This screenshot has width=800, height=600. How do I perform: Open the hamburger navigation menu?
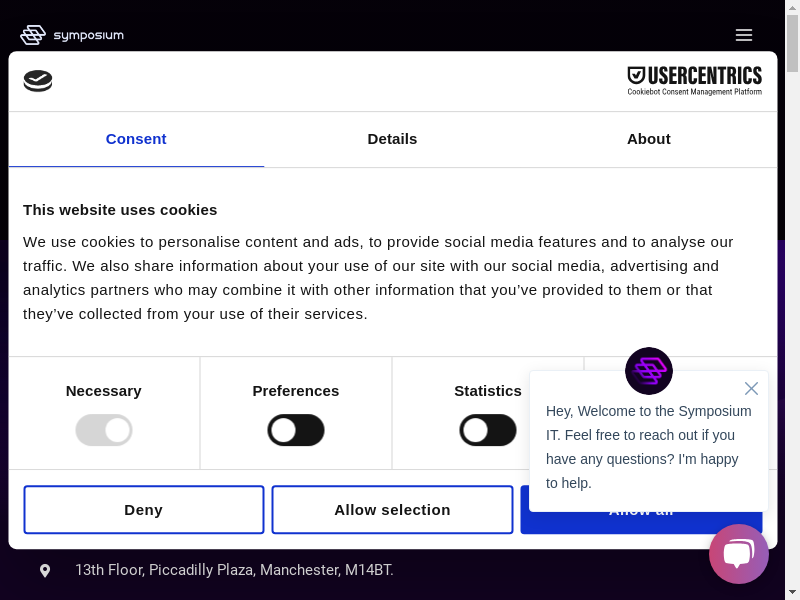[743, 35]
